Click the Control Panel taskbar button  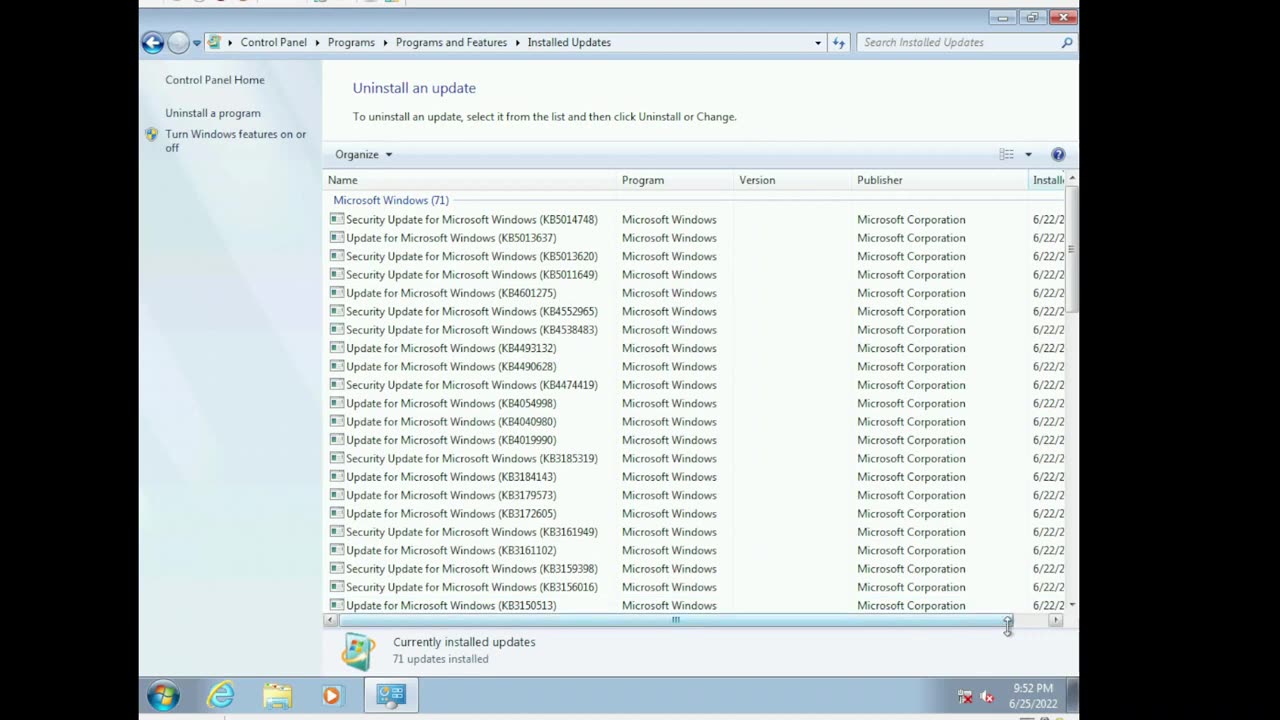point(391,695)
